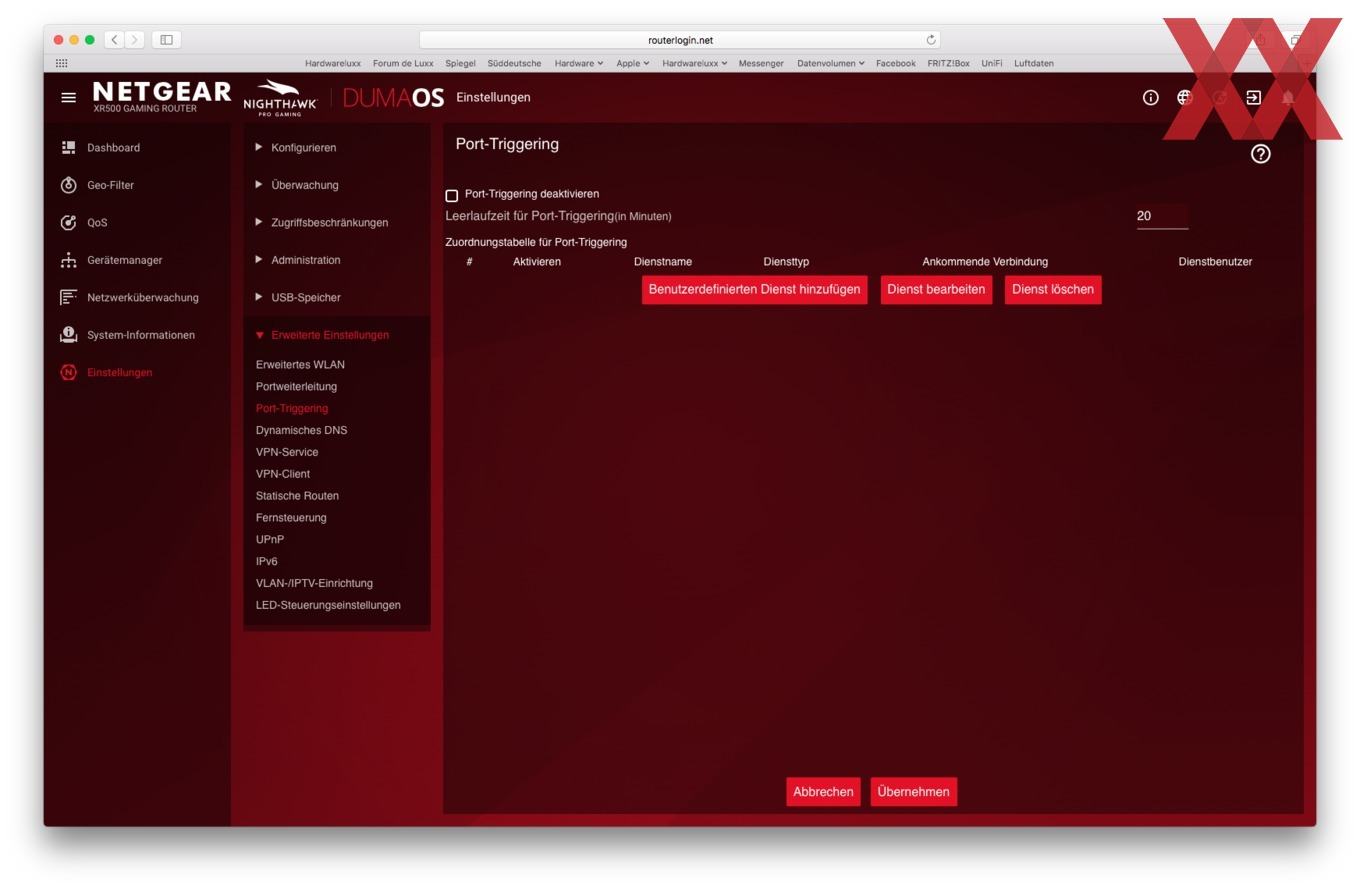Viewport: 1360px width, 889px height.
Task: Open the Facebook bookmark
Action: click(x=895, y=63)
